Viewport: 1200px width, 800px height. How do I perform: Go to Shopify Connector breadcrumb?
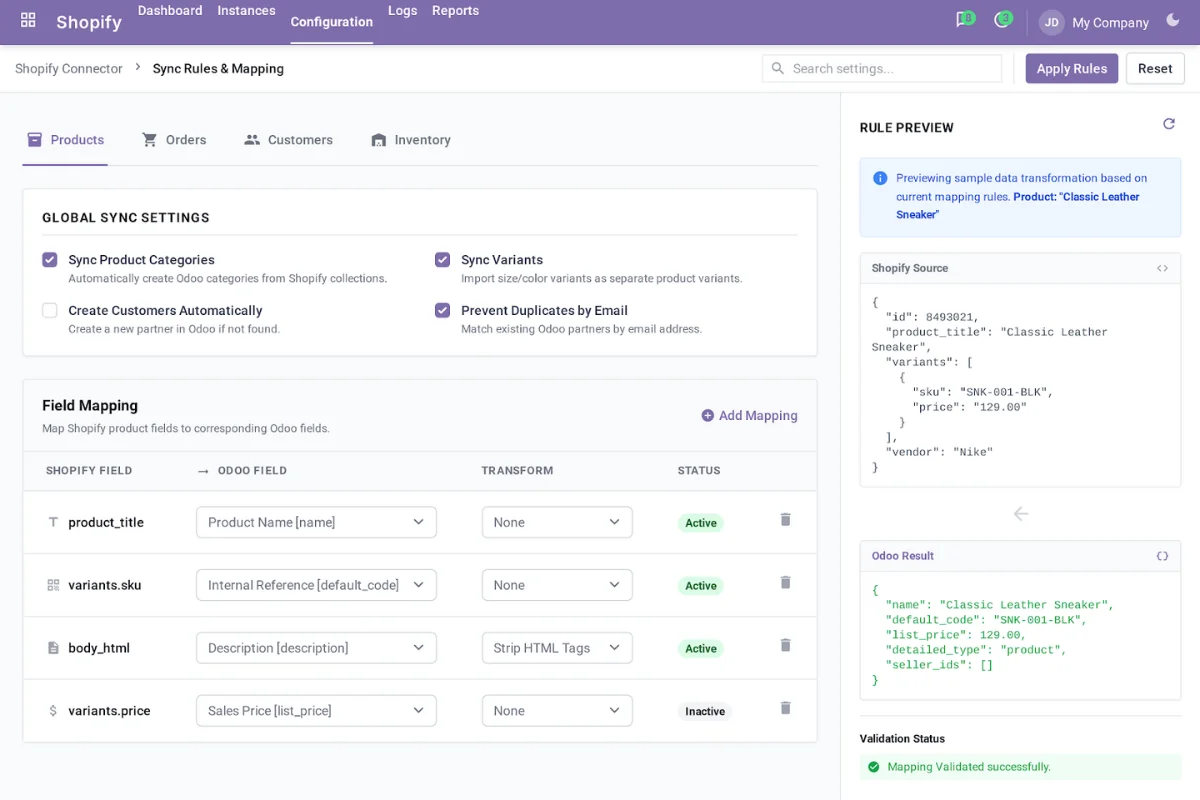tap(69, 68)
